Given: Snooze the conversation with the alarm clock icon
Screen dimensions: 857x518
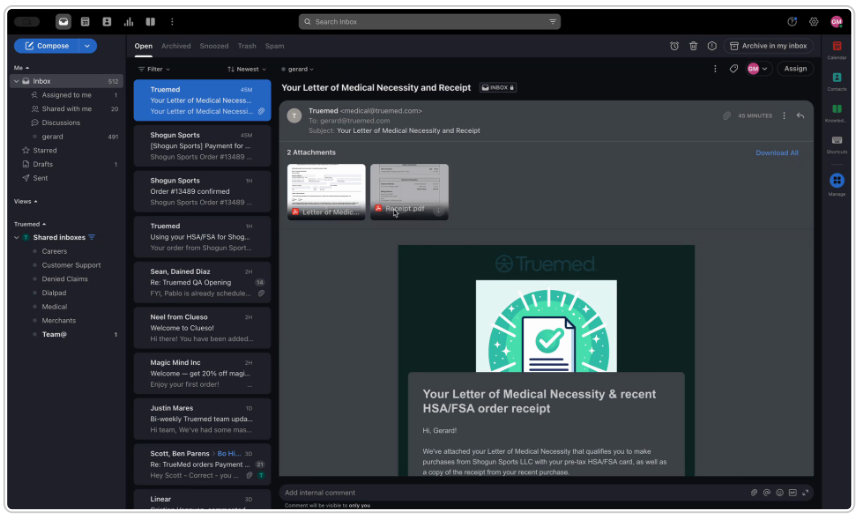Looking at the screenshot, I should [x=674, y=46].
